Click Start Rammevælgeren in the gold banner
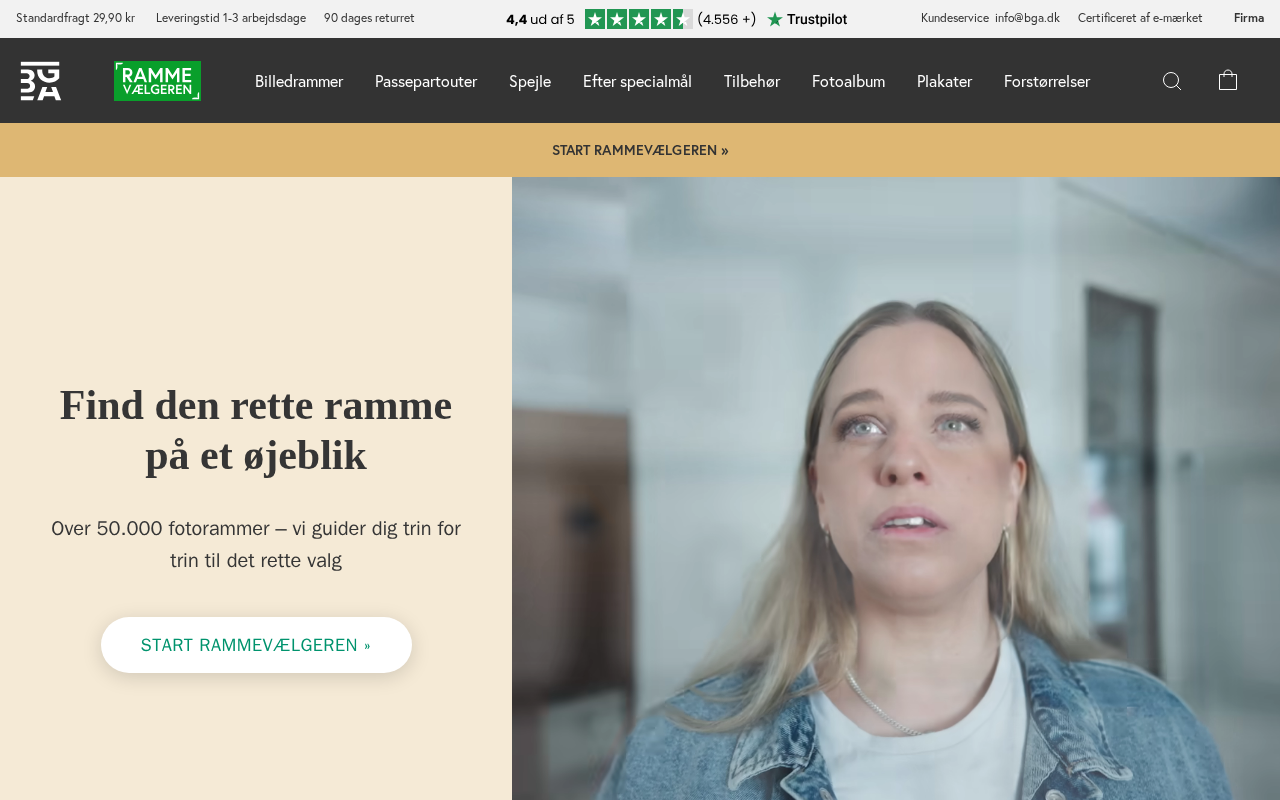This screenshot has height=800, width=1280. (x=640, y=150)
